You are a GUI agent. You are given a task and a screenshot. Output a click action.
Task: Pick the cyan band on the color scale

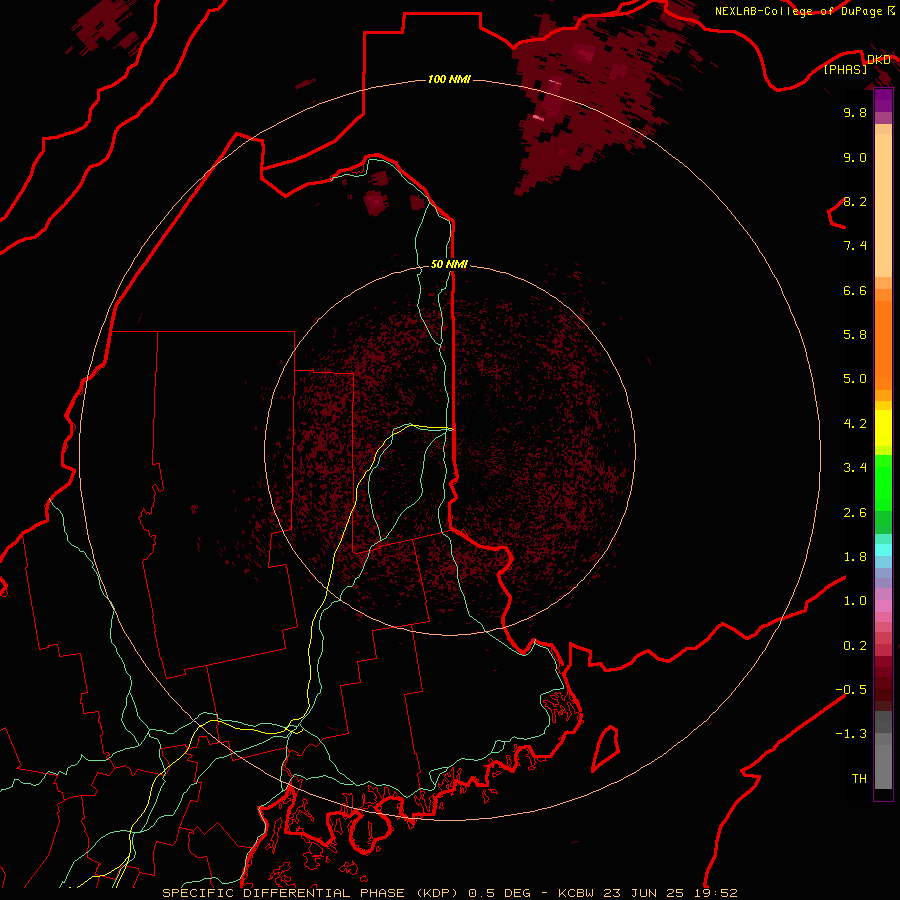point(883,550)
